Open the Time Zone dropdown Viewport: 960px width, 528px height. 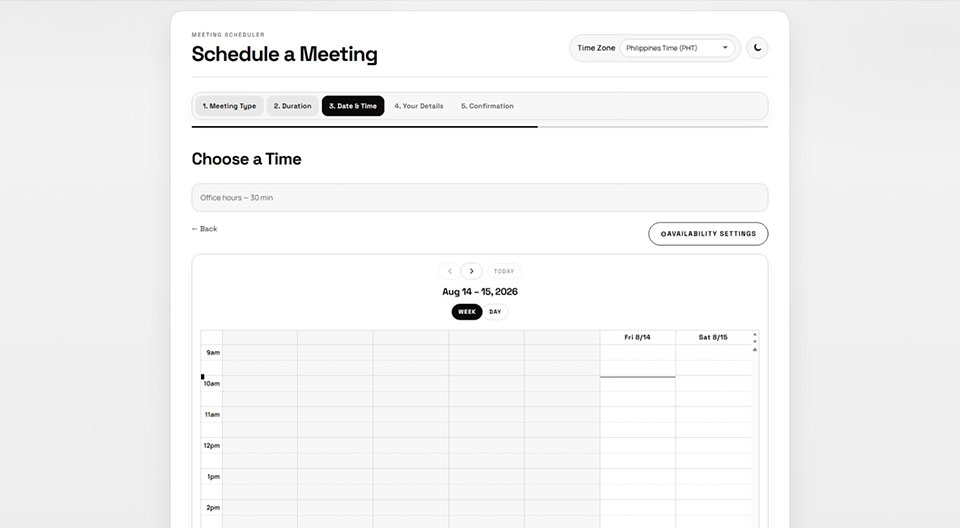coord(677,48)
